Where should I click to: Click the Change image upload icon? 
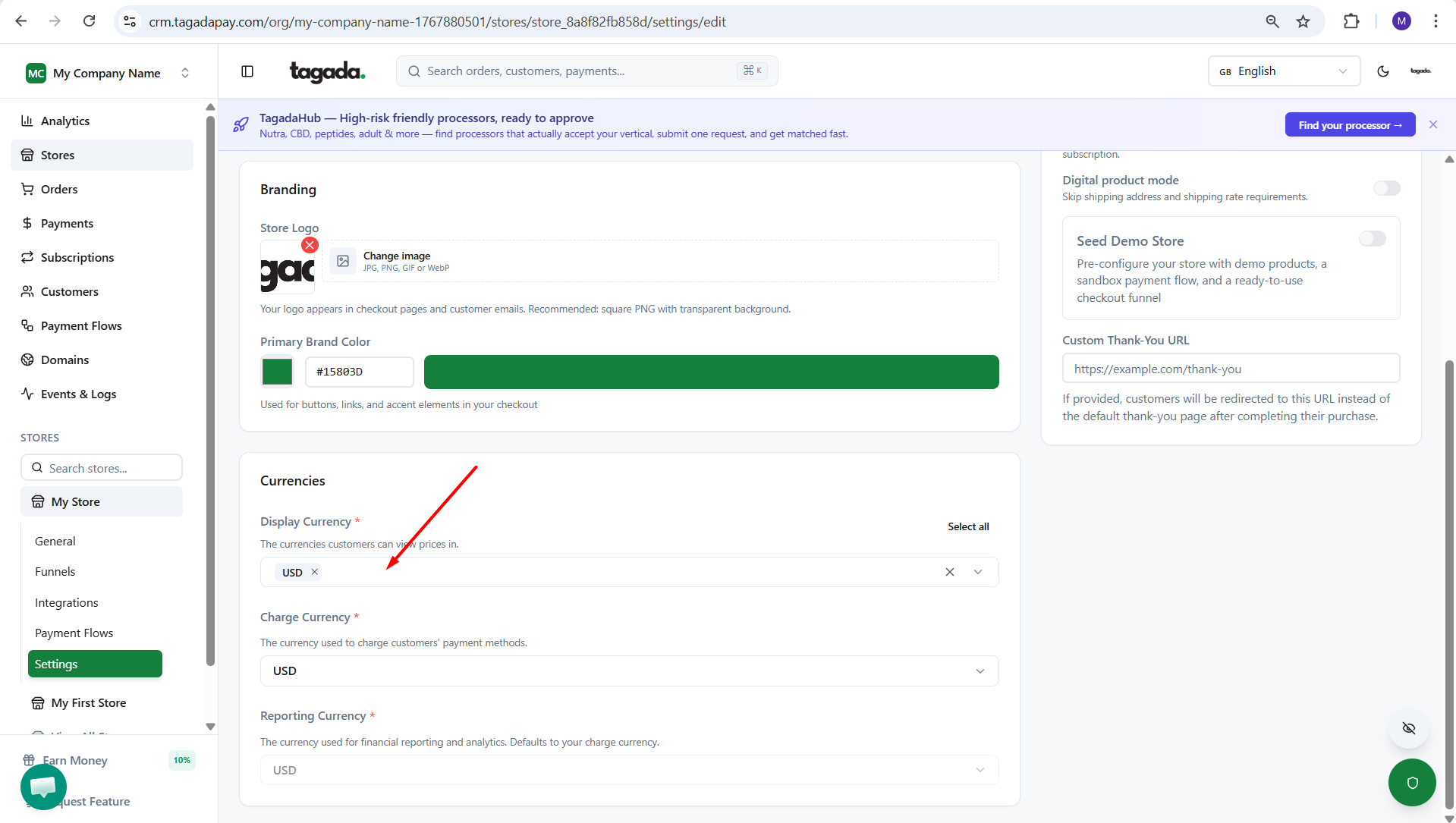pos(343,261)
